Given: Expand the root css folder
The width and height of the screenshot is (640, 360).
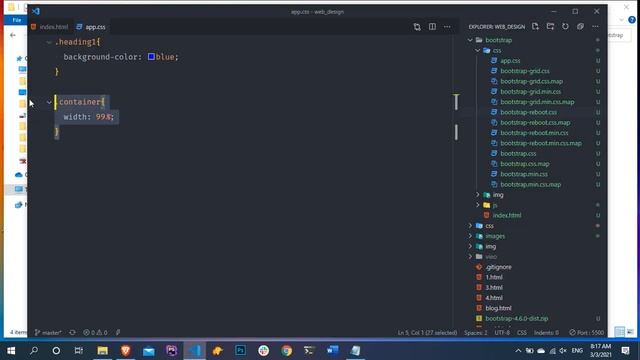Looking at the screenshot, I should pyautogui.click(x=470, y=226).
